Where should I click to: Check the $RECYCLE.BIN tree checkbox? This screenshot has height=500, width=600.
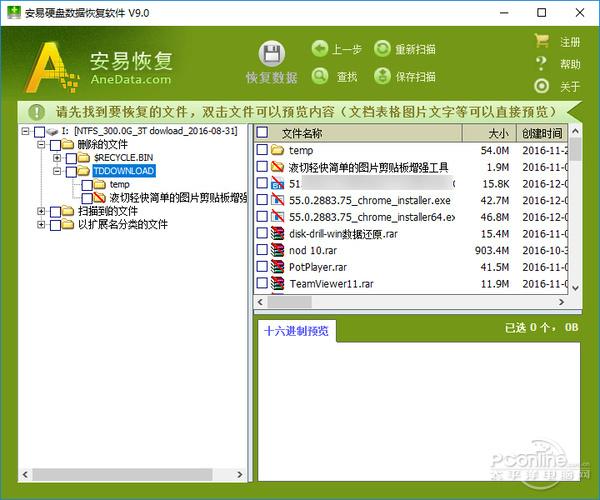pyautogui.click(x=71, y=158)
